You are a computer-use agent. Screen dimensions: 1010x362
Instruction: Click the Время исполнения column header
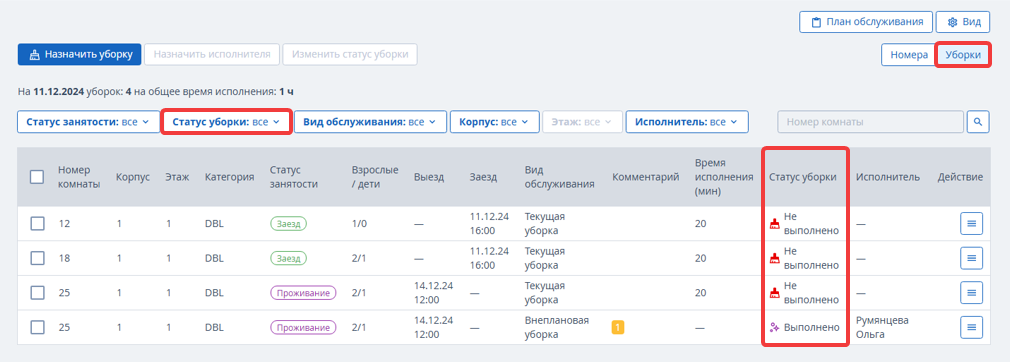tap(724, 176)
